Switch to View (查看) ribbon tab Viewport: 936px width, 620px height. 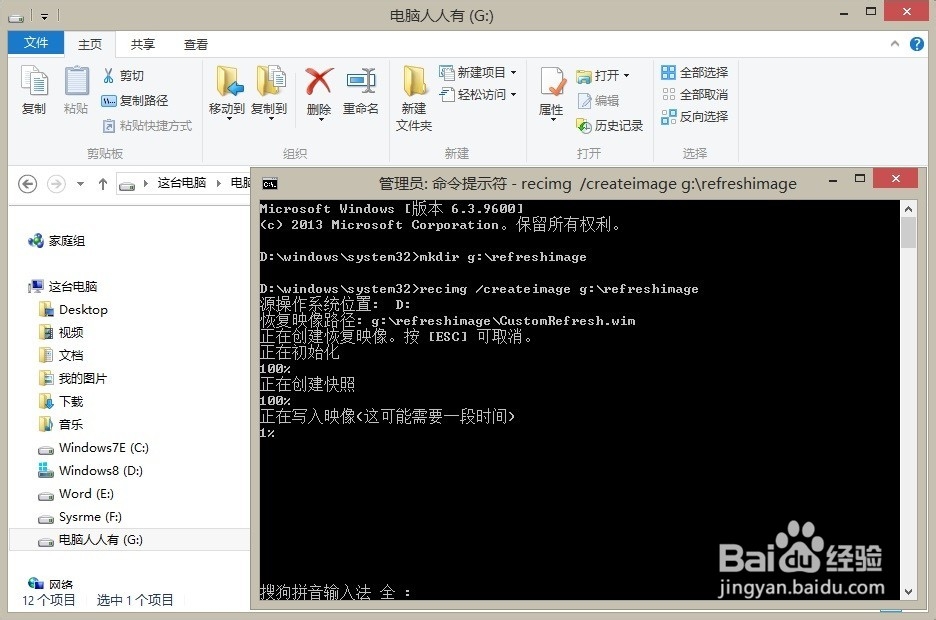point(196,44)
